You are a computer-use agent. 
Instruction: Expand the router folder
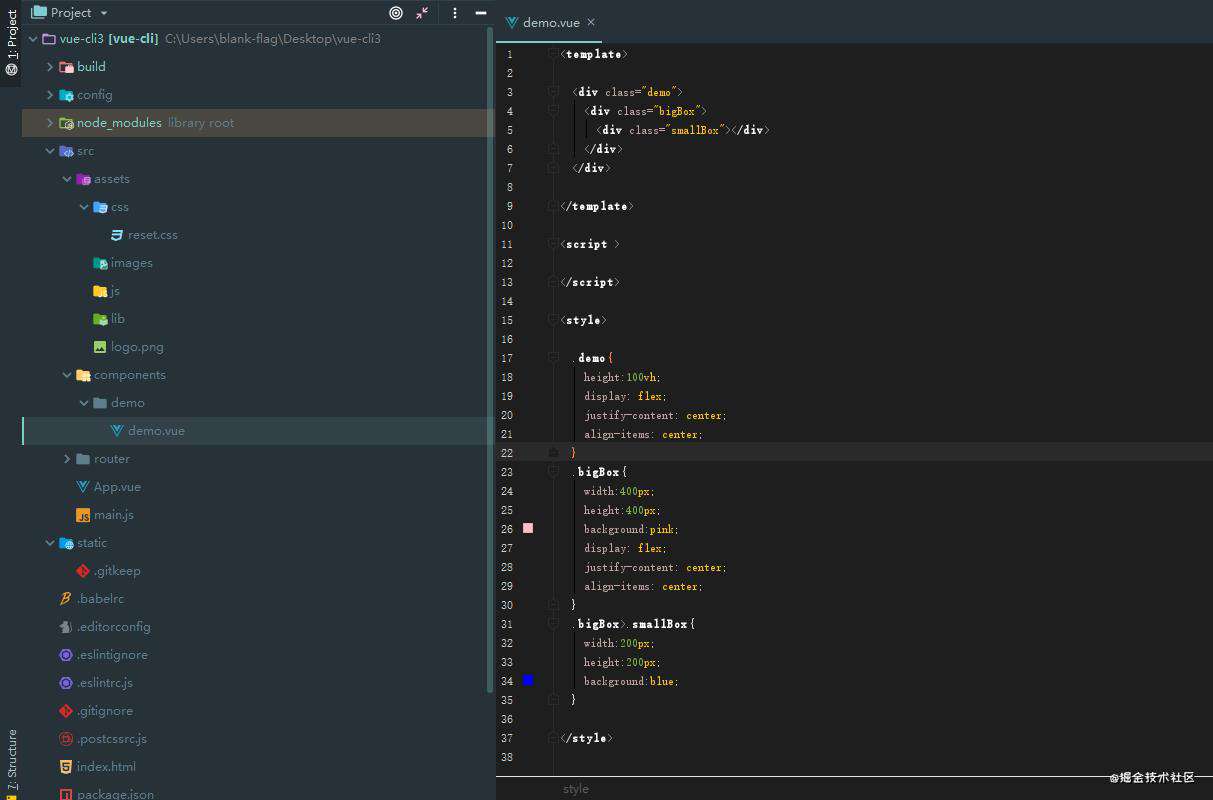[67, 459]
